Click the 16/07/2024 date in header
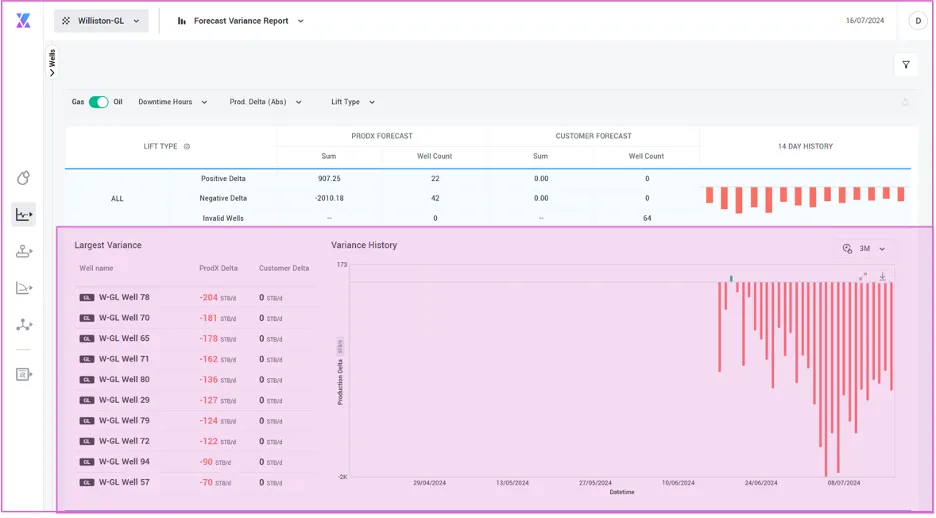The width and height of the screenshot is (936, 518). 865,21
